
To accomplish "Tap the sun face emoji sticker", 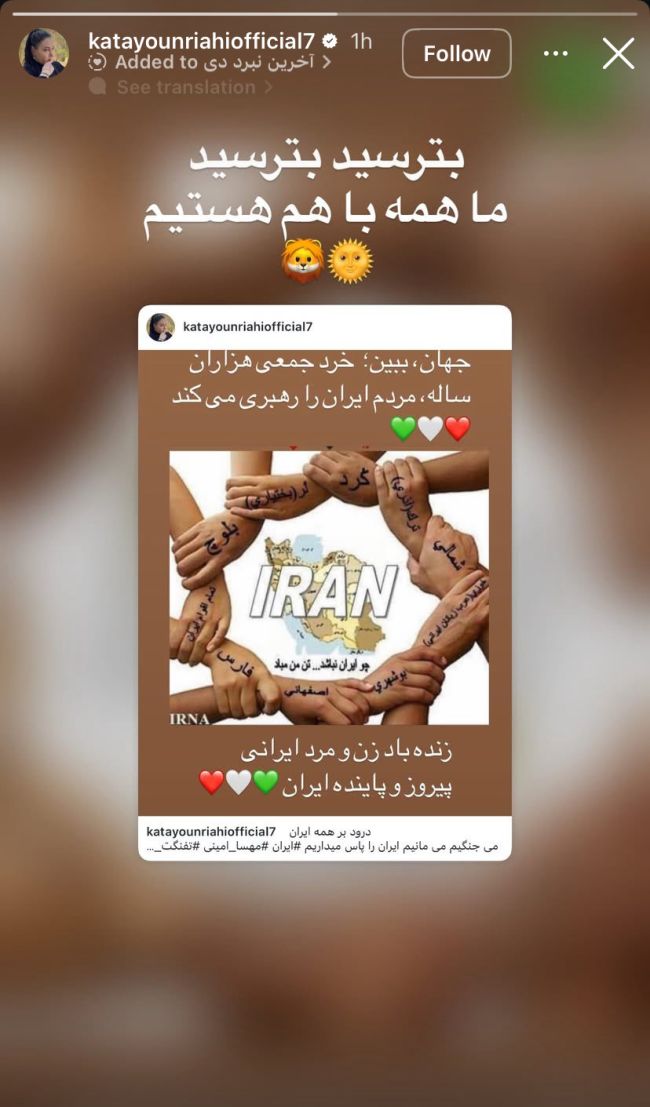I will click(x=350, y=261).
